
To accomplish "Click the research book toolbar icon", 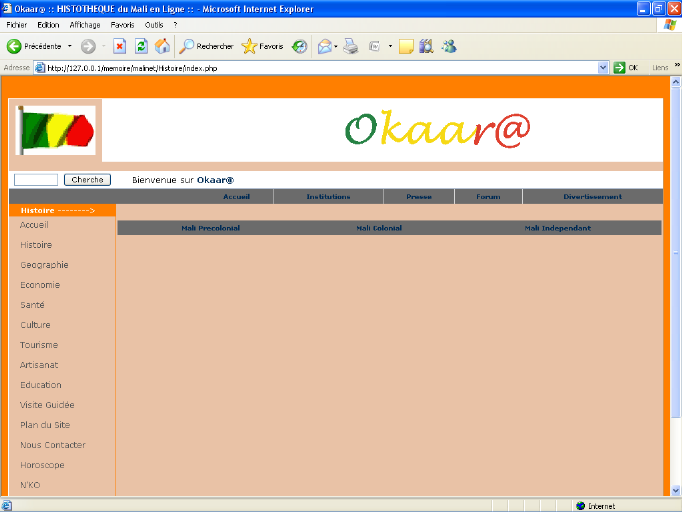I will 426,46.
